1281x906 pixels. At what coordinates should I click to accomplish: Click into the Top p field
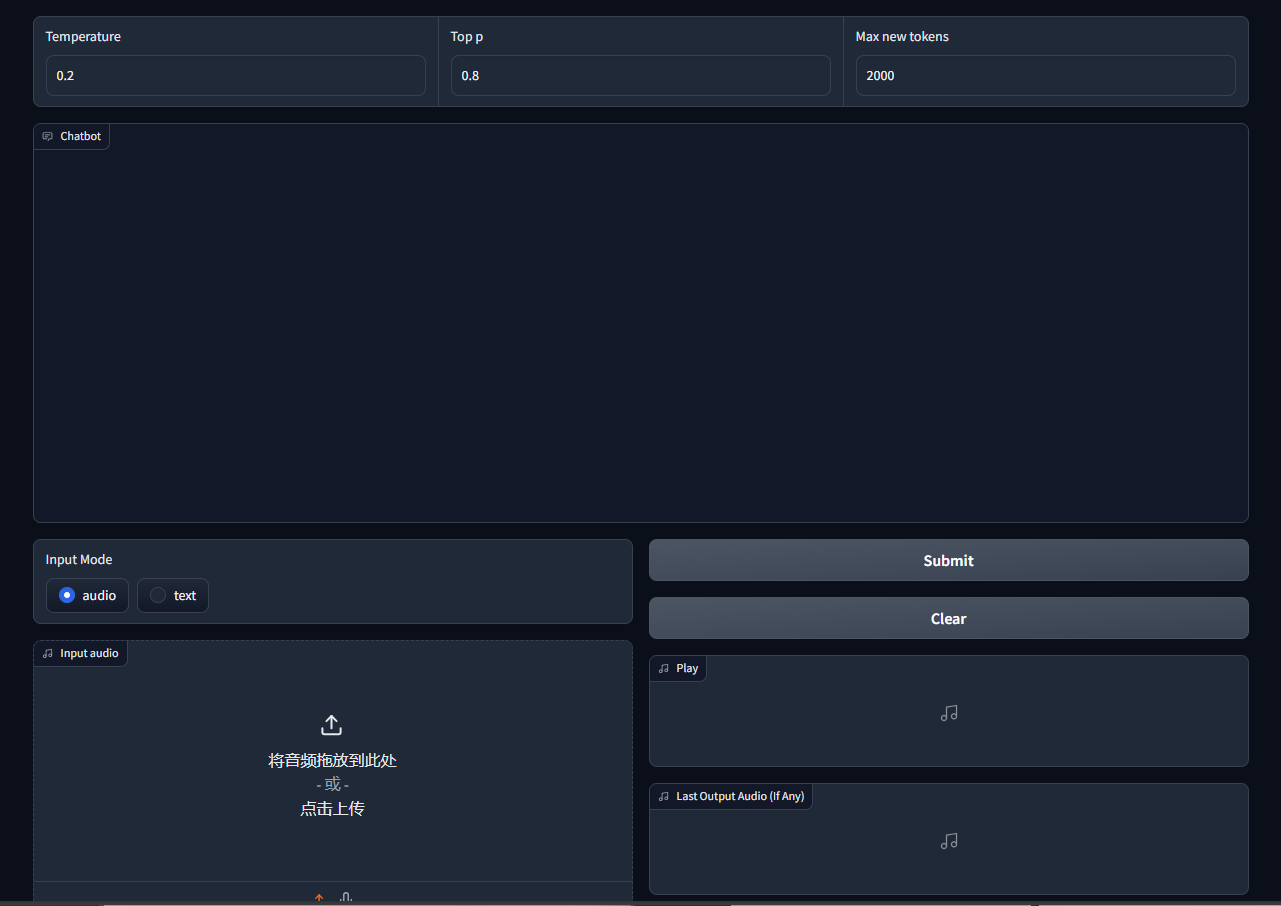tap(640, 76)
